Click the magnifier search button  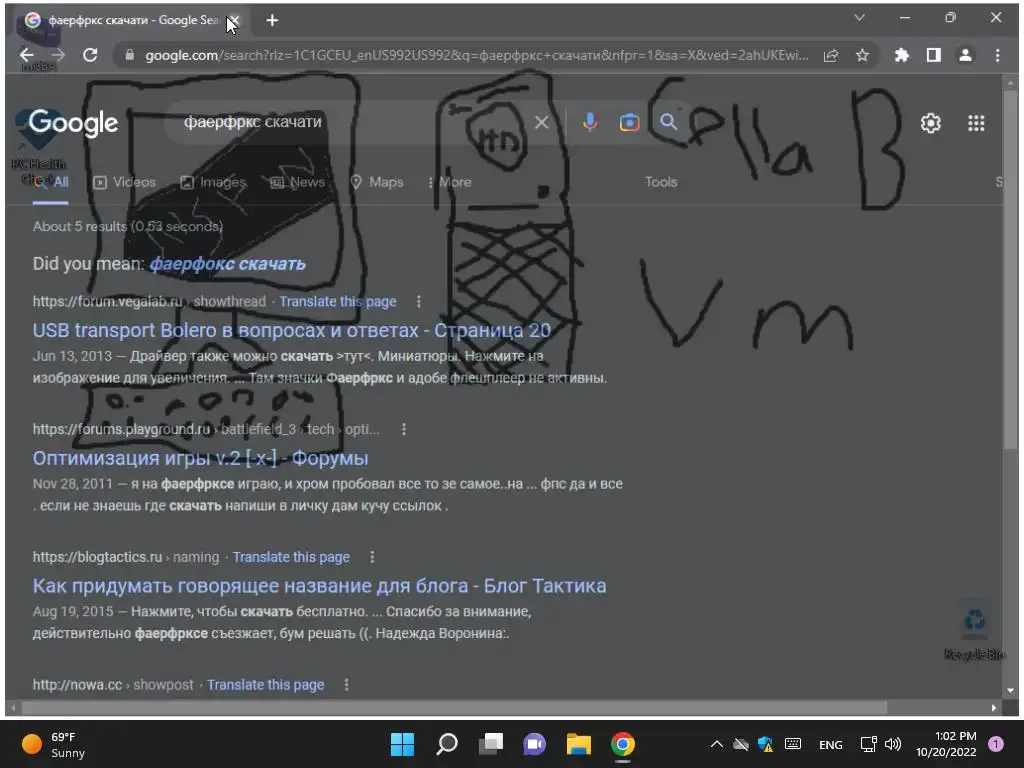(668, 121)
